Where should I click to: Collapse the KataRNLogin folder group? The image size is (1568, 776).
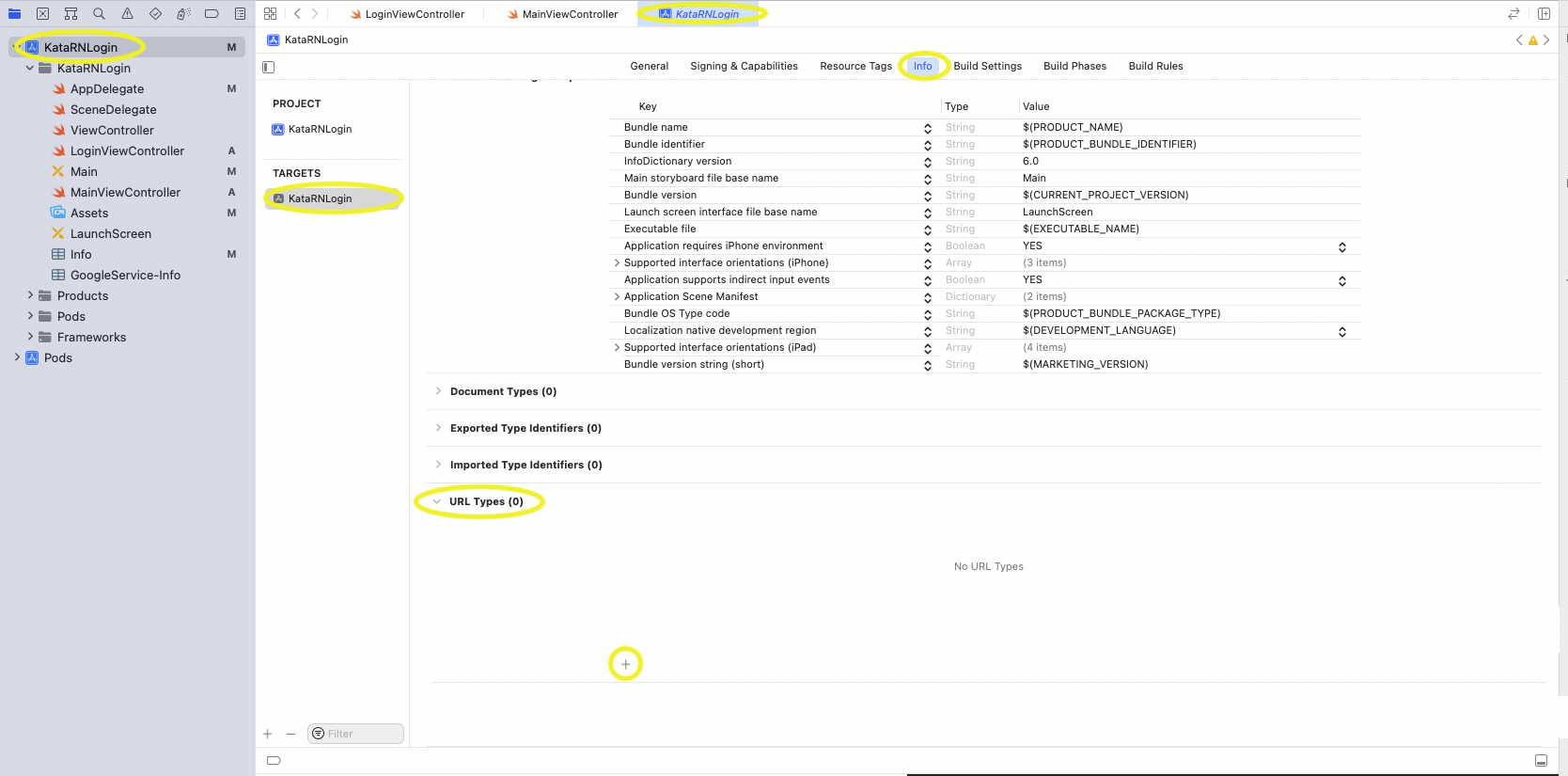tap(30, 68)
